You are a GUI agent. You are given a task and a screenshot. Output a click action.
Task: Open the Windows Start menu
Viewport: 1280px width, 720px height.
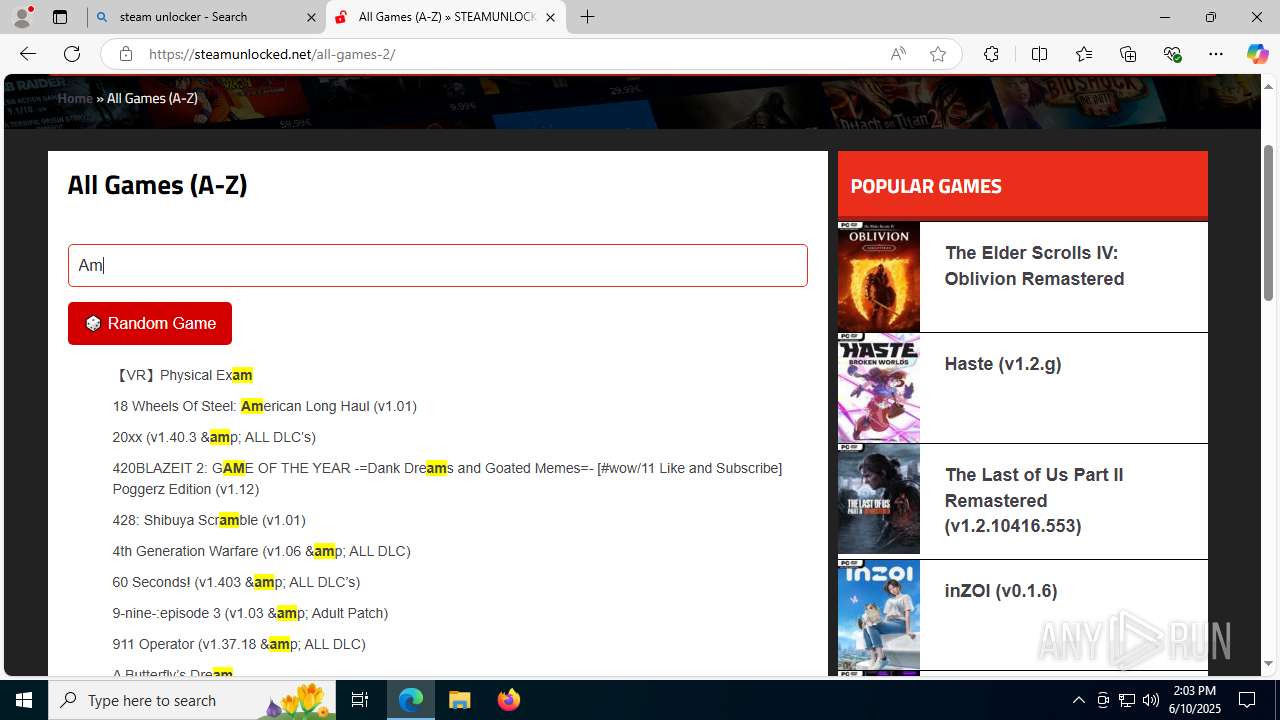coord(24,700)
